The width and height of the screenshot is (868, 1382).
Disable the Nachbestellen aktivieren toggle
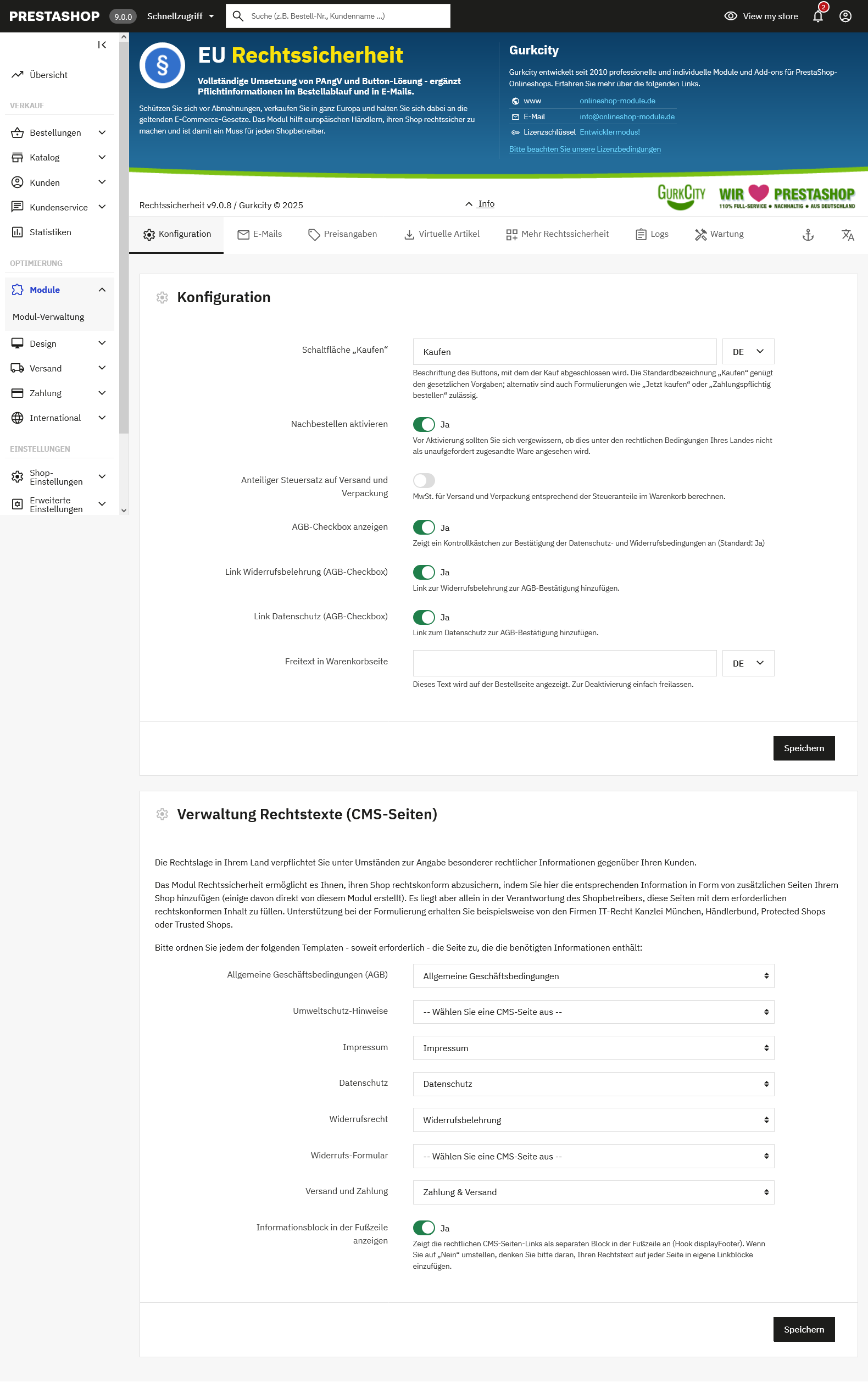[x=424, y=424]
